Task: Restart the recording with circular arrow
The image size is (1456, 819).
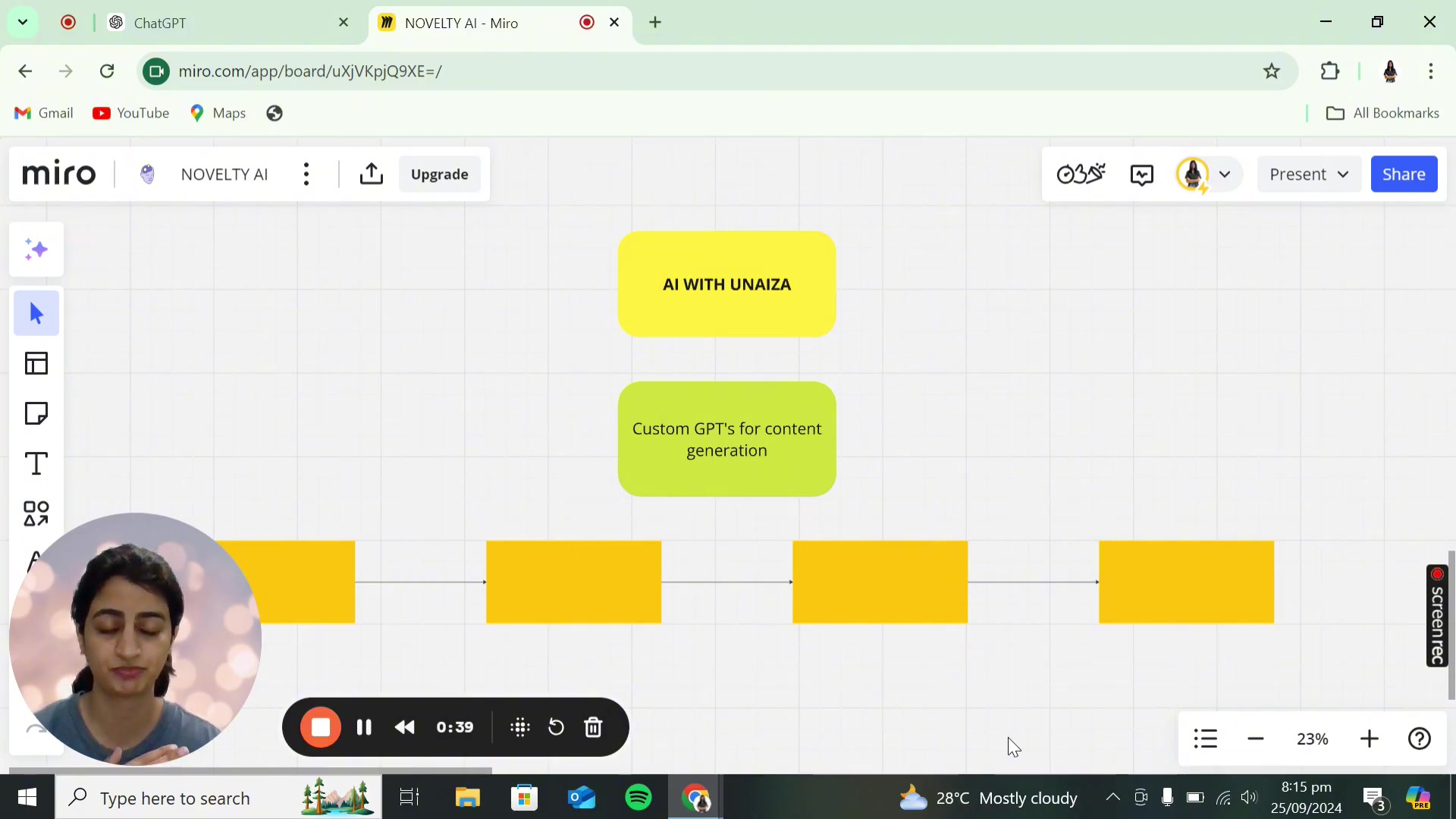Action: click(x=556, y=728)
